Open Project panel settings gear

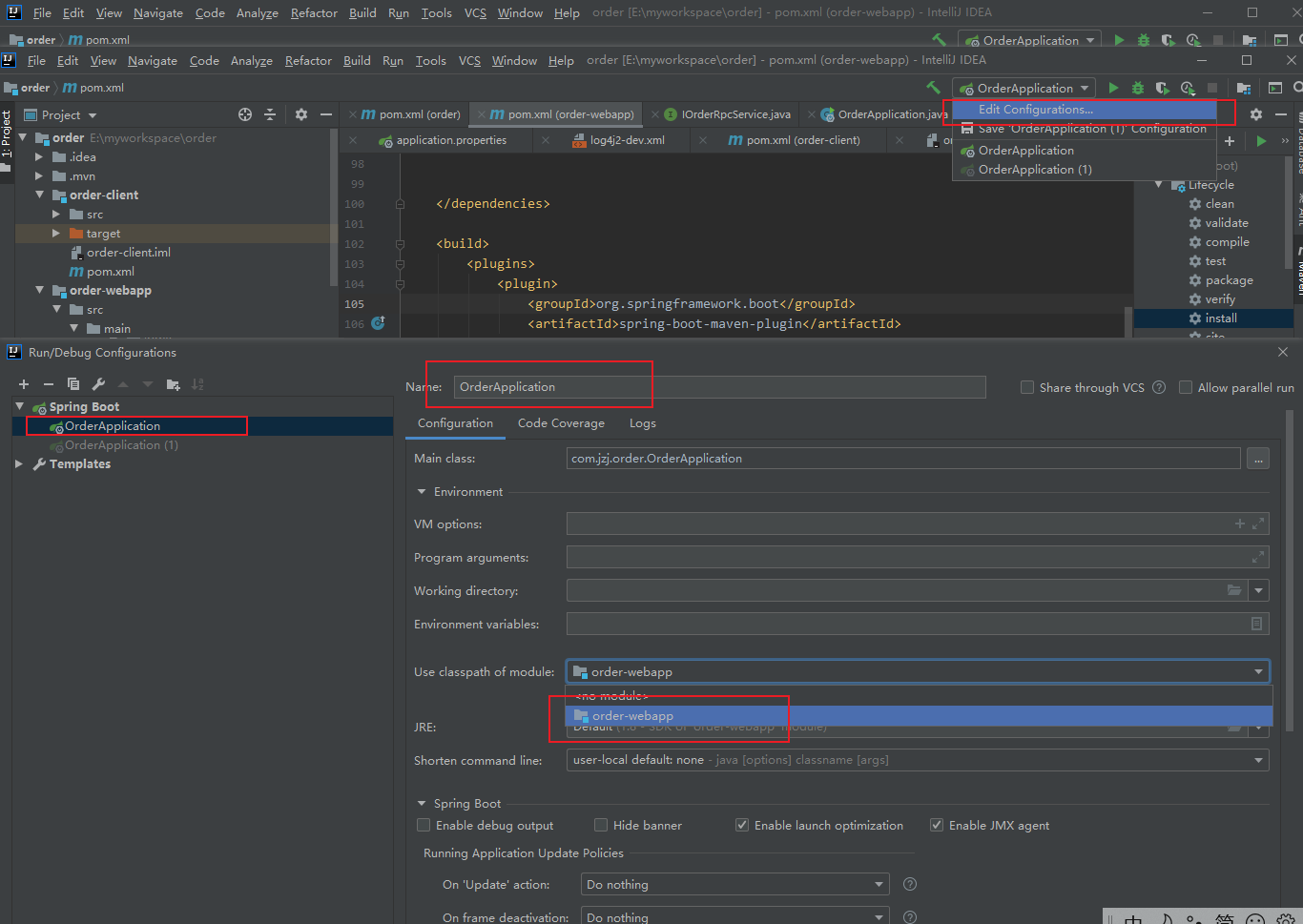point(301,114)
